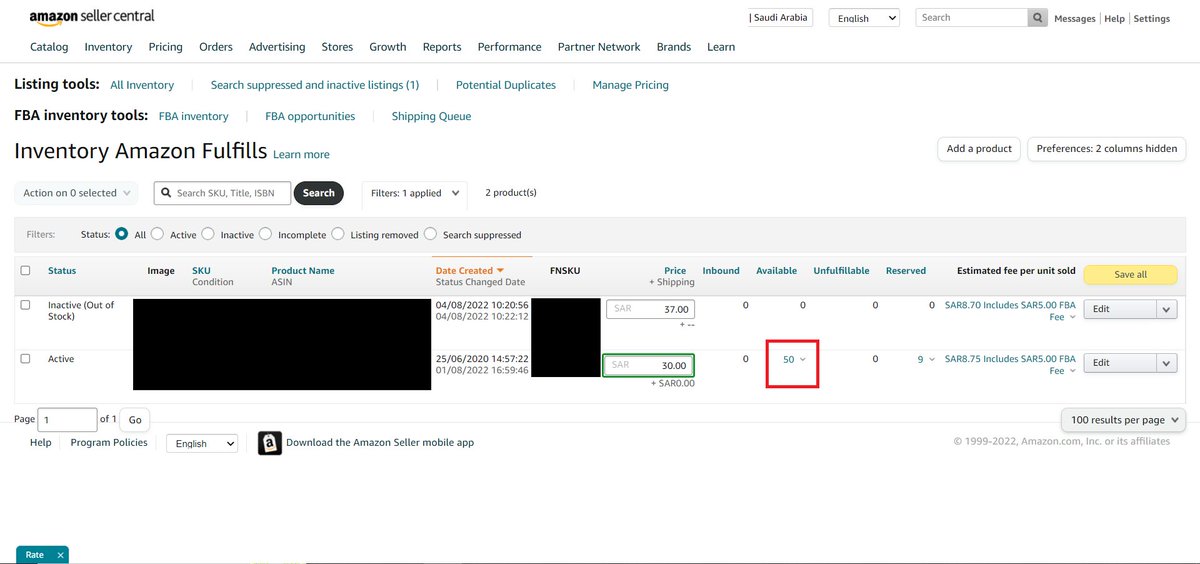
Task: Open the footer English language dropdown
Action: click(x=201, y=444)
